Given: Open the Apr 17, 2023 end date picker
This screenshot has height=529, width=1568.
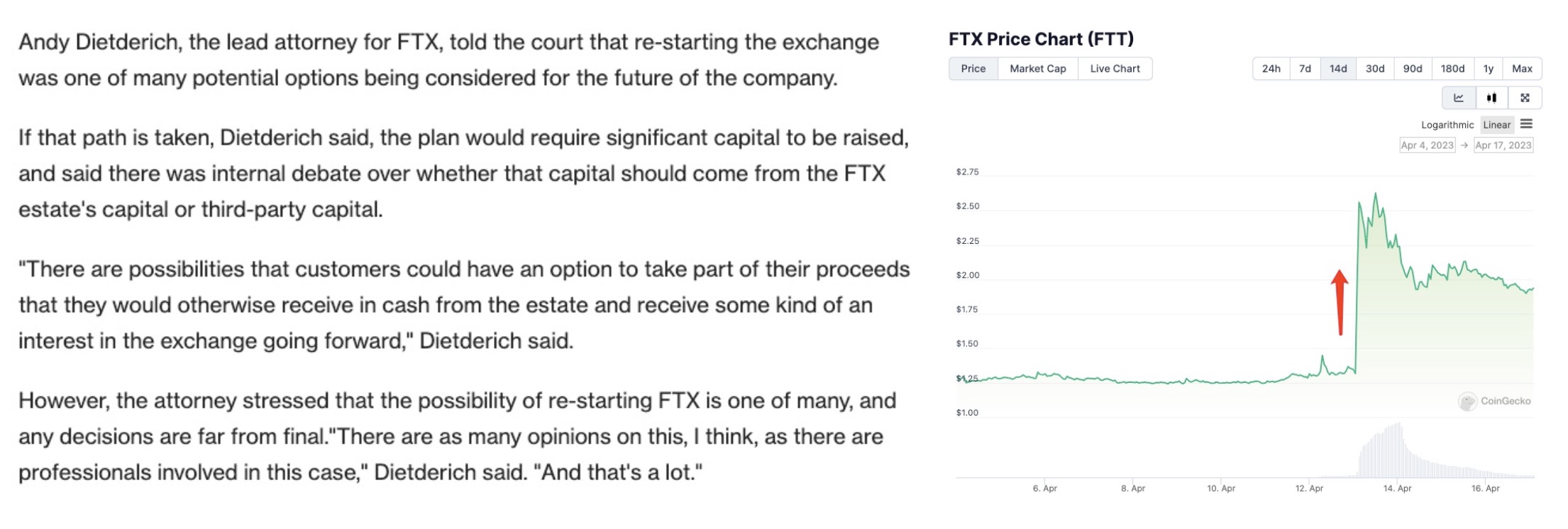Looking at the screenshot, I should pos(1503,145).
